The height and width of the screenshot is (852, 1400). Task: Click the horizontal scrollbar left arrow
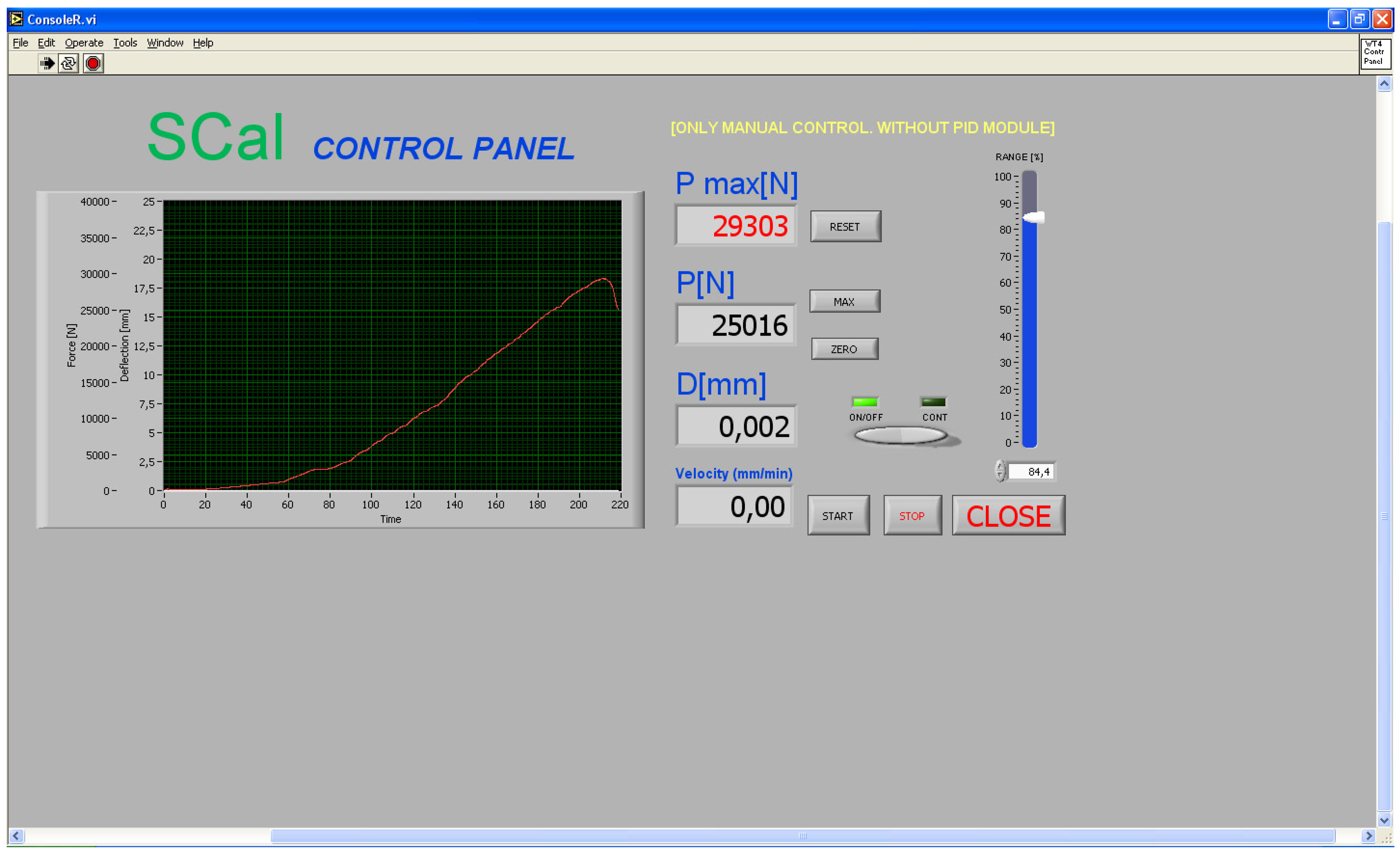click(16, 835)
